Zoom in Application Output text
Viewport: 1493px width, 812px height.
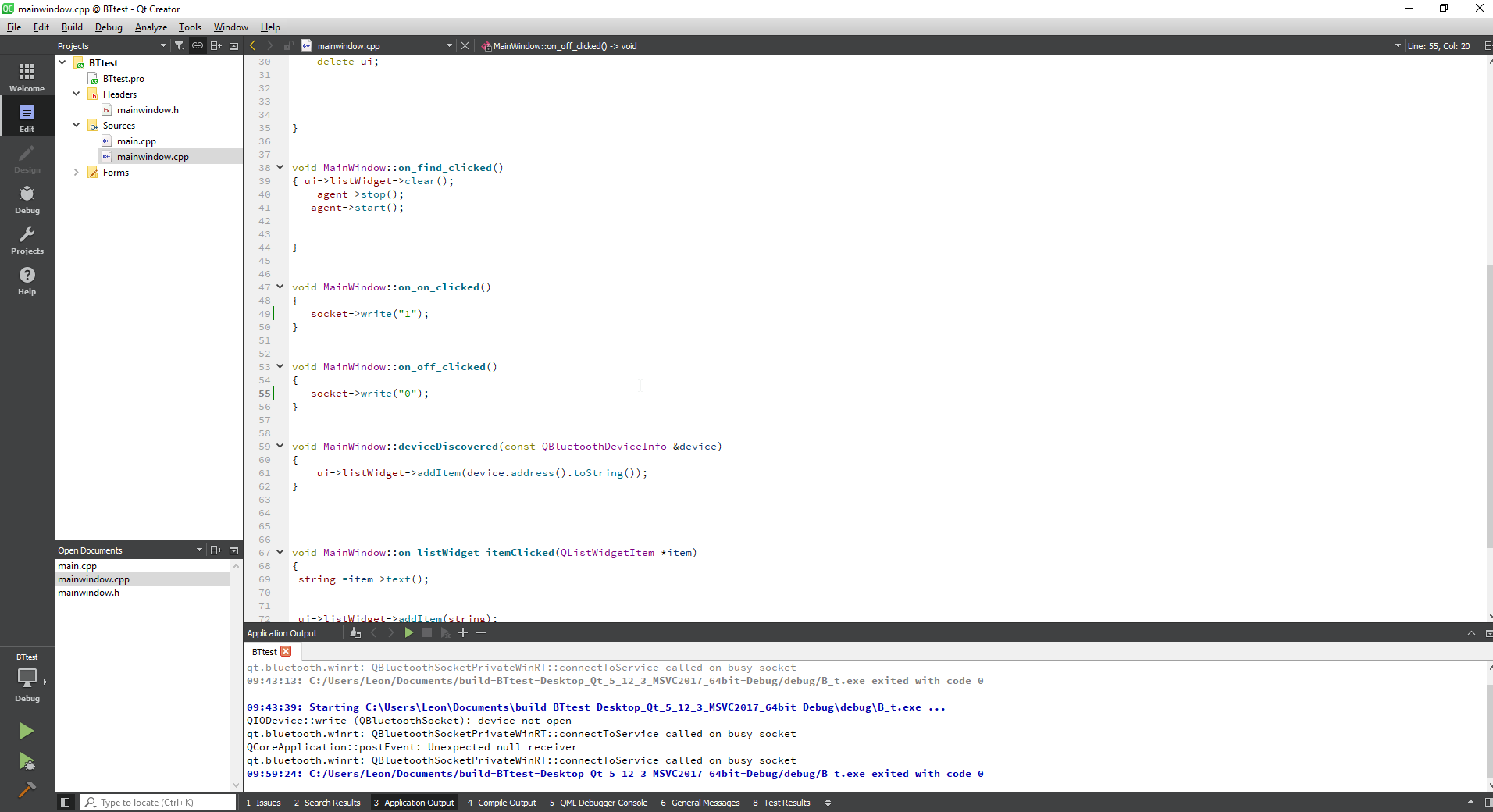tap(463, 632)
